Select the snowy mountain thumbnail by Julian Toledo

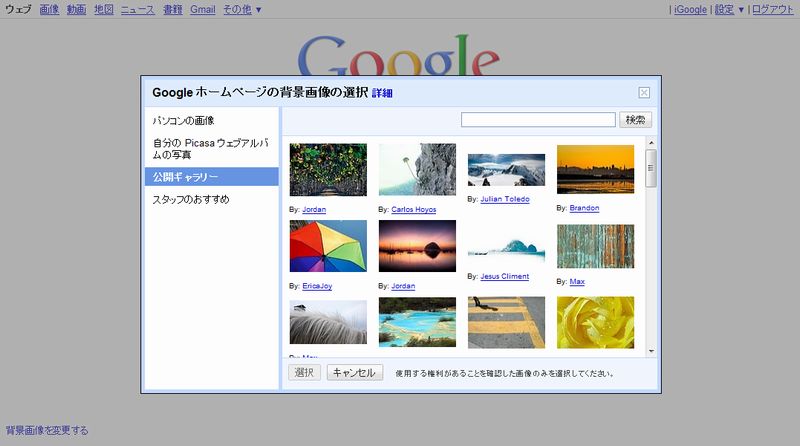pos(506,170)
